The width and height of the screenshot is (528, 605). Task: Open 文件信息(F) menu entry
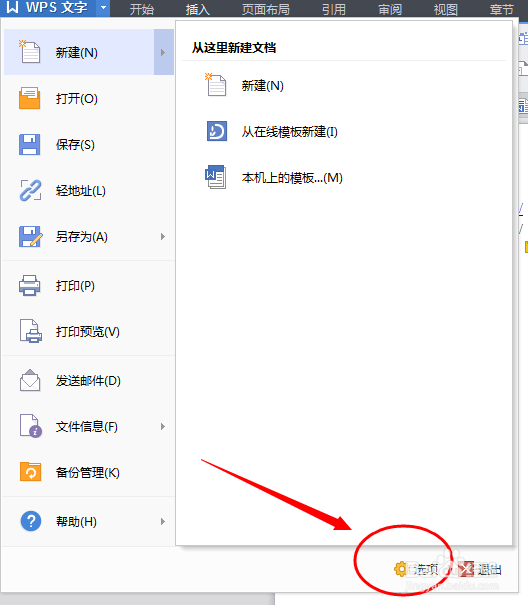pyautogui.click(x=89, y=426)
